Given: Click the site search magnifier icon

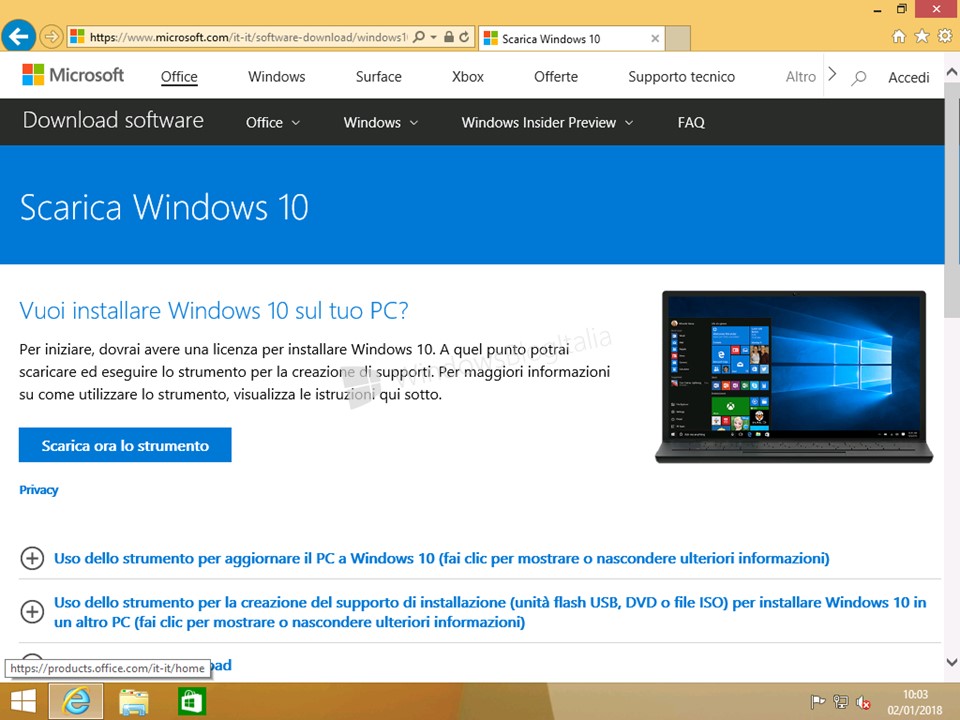Looking at the screenshot, I should (859, 77).
